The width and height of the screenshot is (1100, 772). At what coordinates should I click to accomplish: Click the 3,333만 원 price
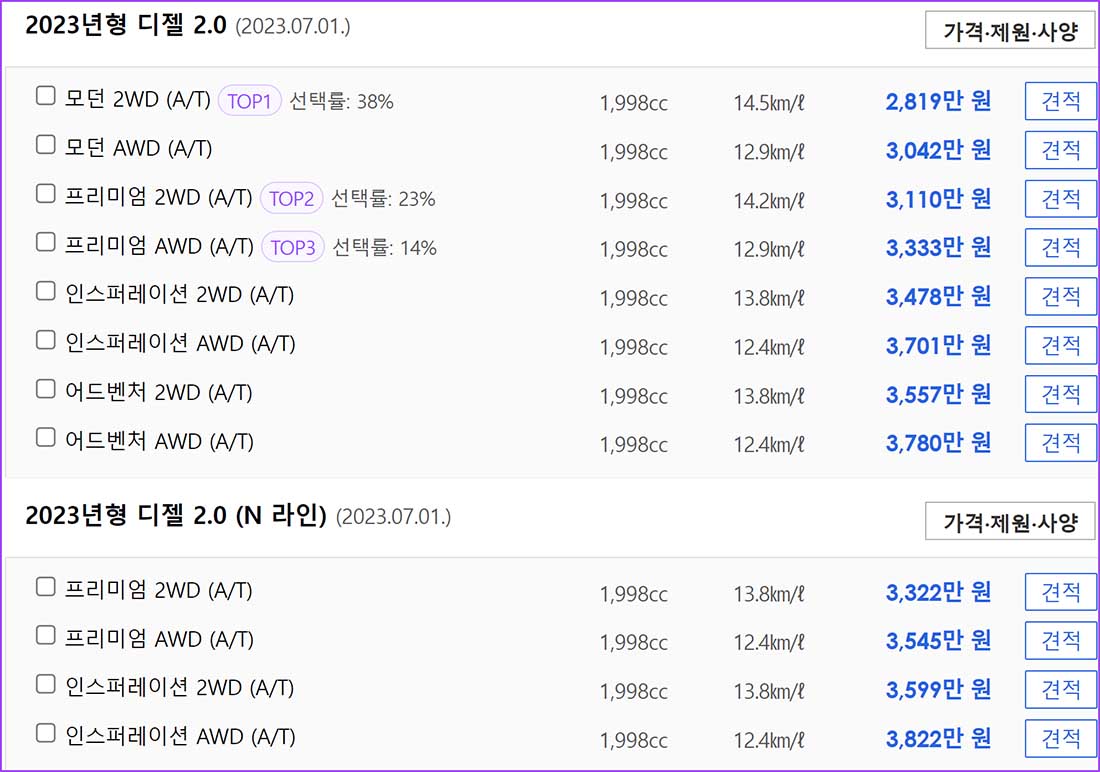tap(938, 248)
